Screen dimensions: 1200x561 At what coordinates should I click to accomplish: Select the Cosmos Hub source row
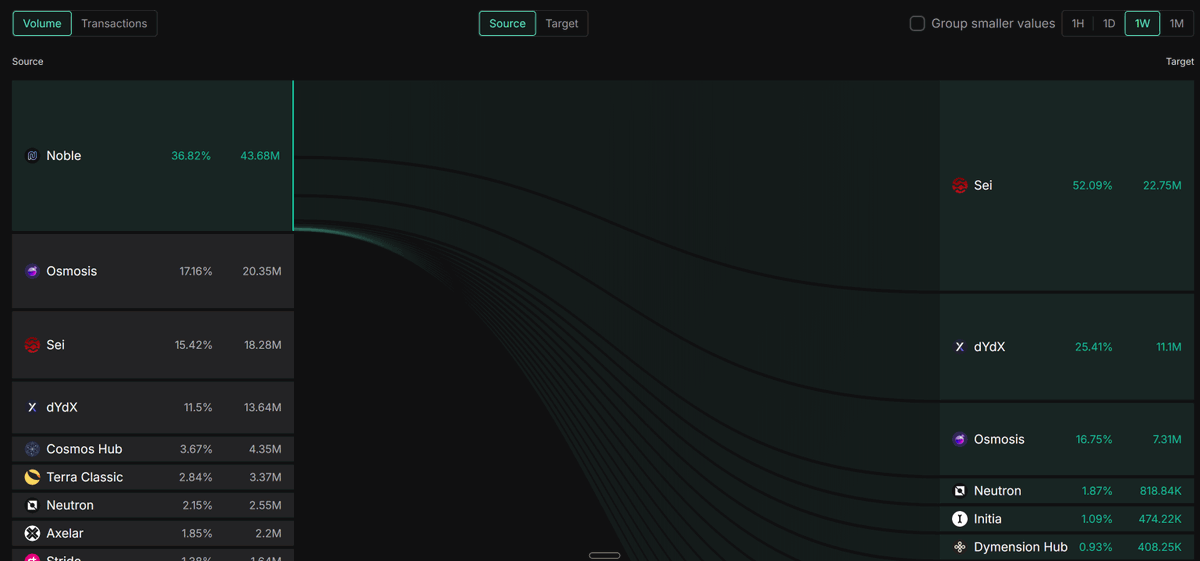coord(153,449)
